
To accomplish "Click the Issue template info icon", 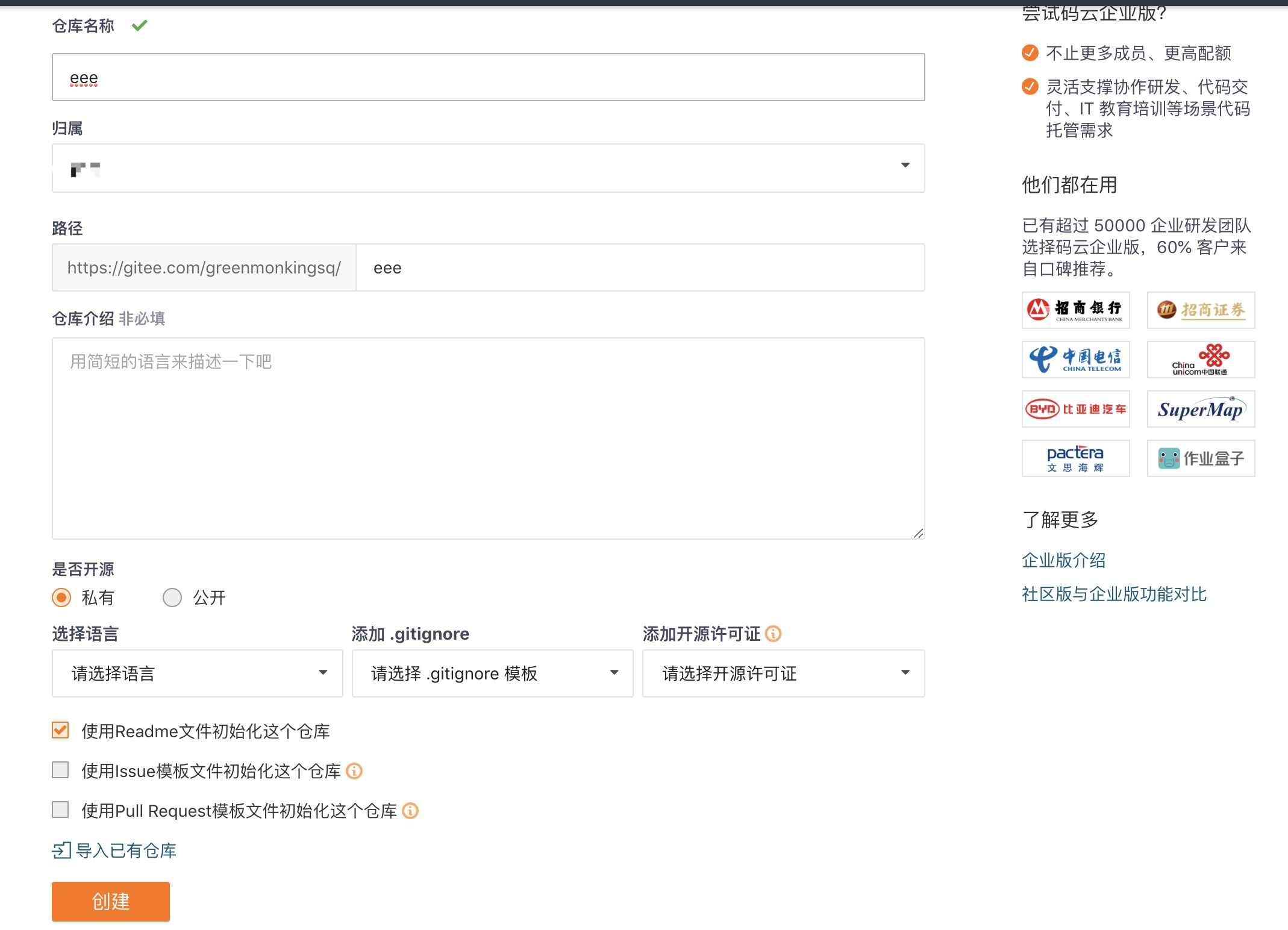I will tap(354, 771).
